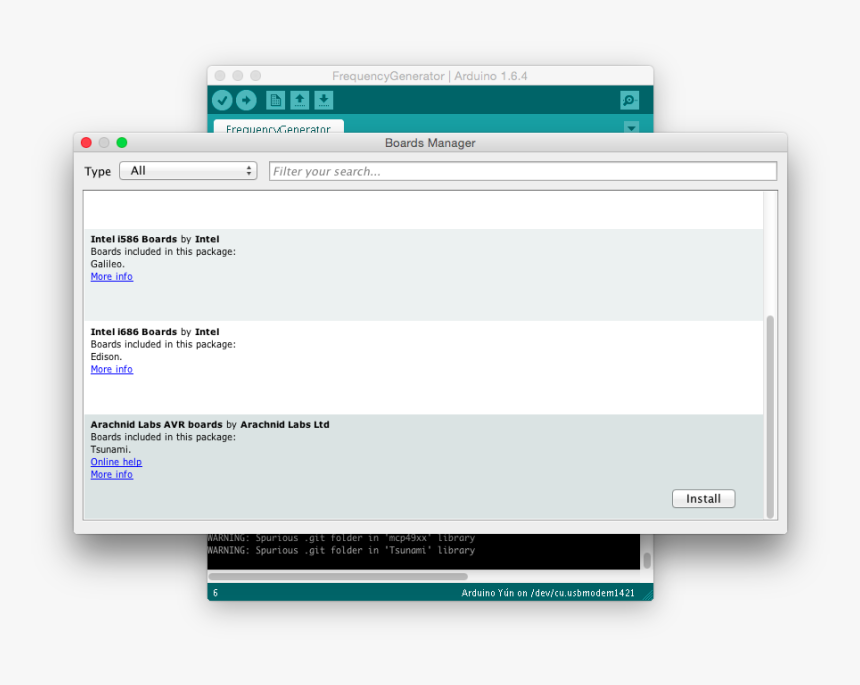
Task: Click Online help for Arachnid Labs boards
Action: pyautogui.click(x=116, y=462)
